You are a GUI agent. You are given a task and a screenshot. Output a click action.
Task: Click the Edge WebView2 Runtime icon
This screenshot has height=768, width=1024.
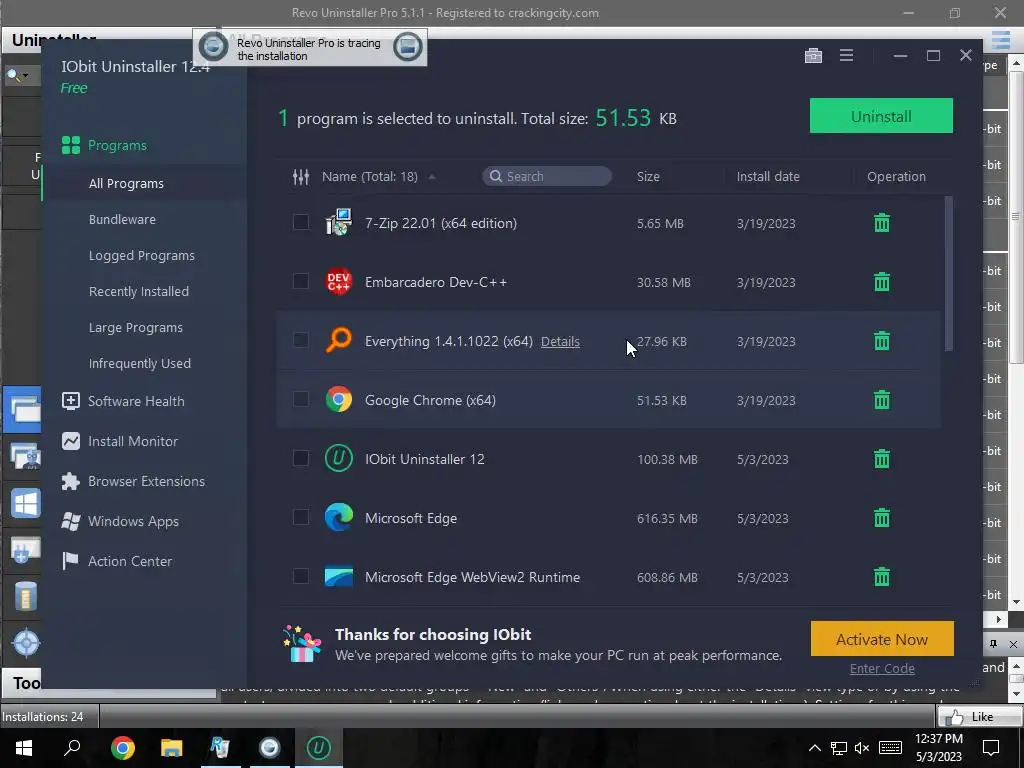coord(338,577)
